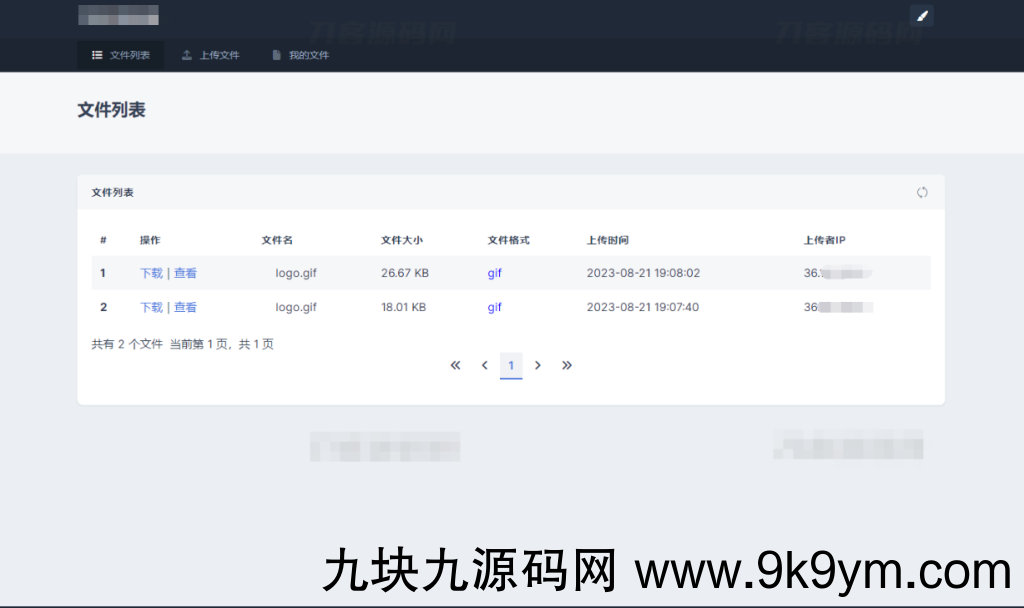
Task: Select the 文件列表 navigation tab
Action: point(120,55)
